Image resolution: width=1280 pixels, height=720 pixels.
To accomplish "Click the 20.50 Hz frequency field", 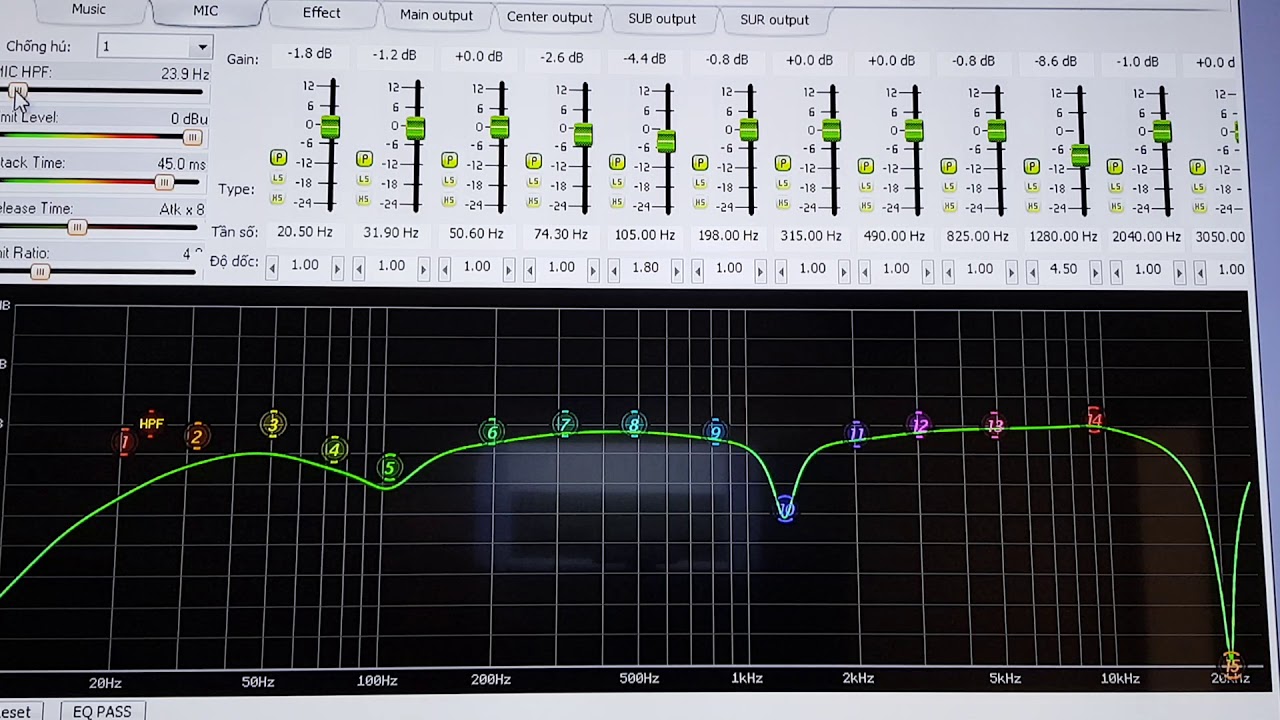I will [x=305, y=232].
